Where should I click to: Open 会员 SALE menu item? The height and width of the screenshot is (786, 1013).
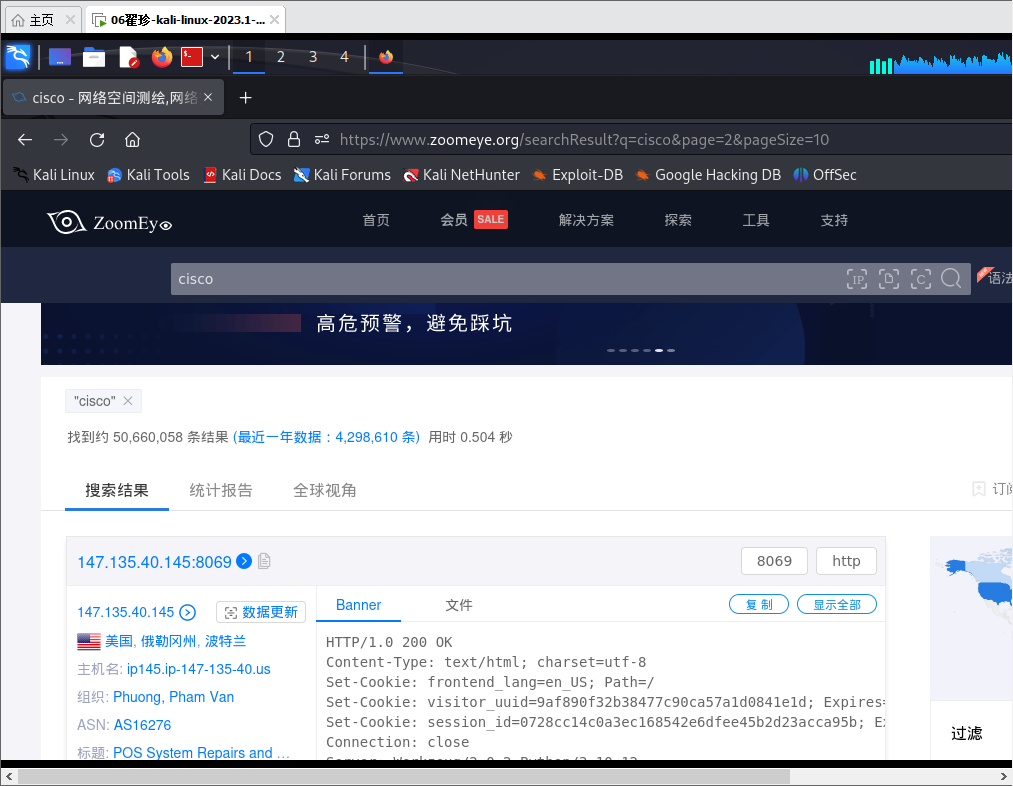point(474,220)
